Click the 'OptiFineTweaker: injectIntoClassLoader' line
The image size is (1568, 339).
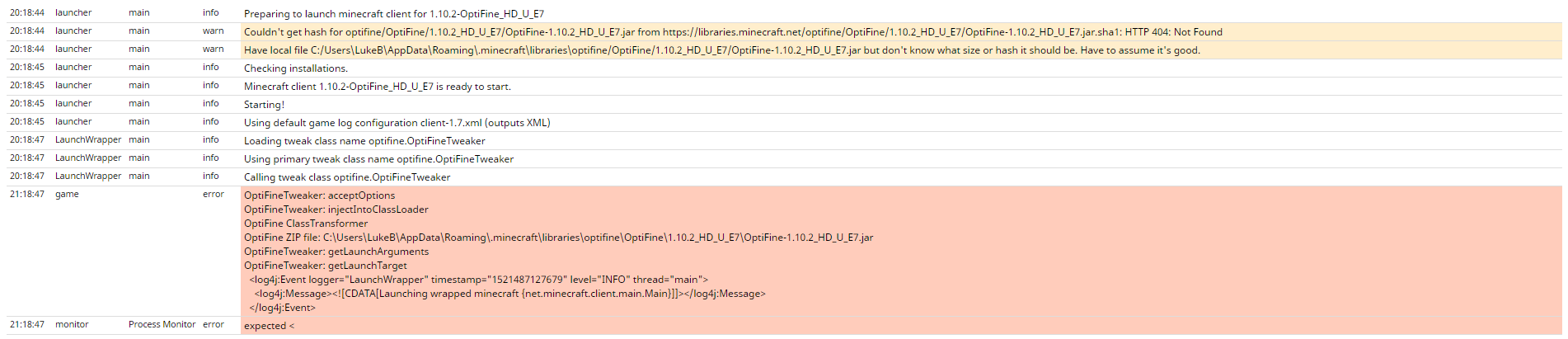tap(336, 210)
